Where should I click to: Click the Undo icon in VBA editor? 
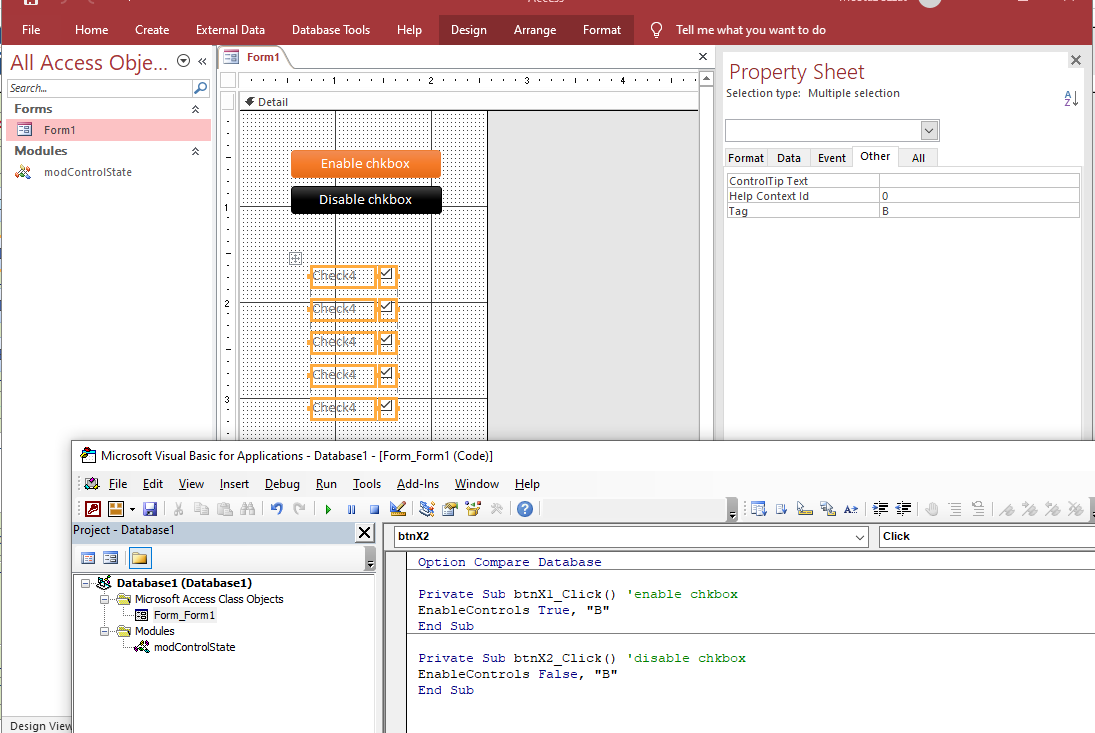tap(277, 509)
